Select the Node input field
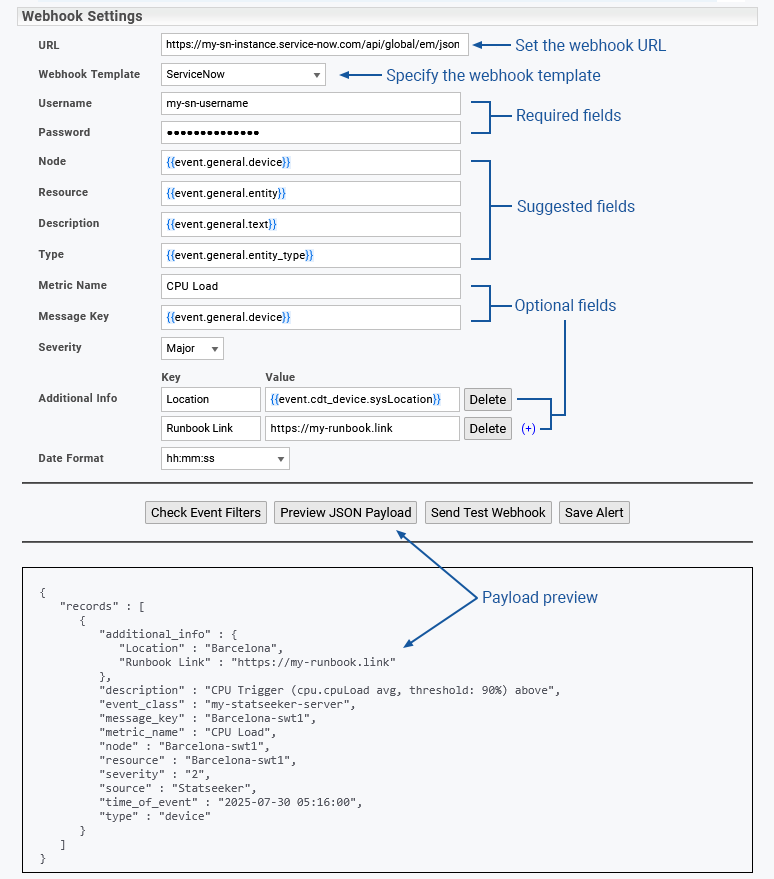 tap(310, 162)
